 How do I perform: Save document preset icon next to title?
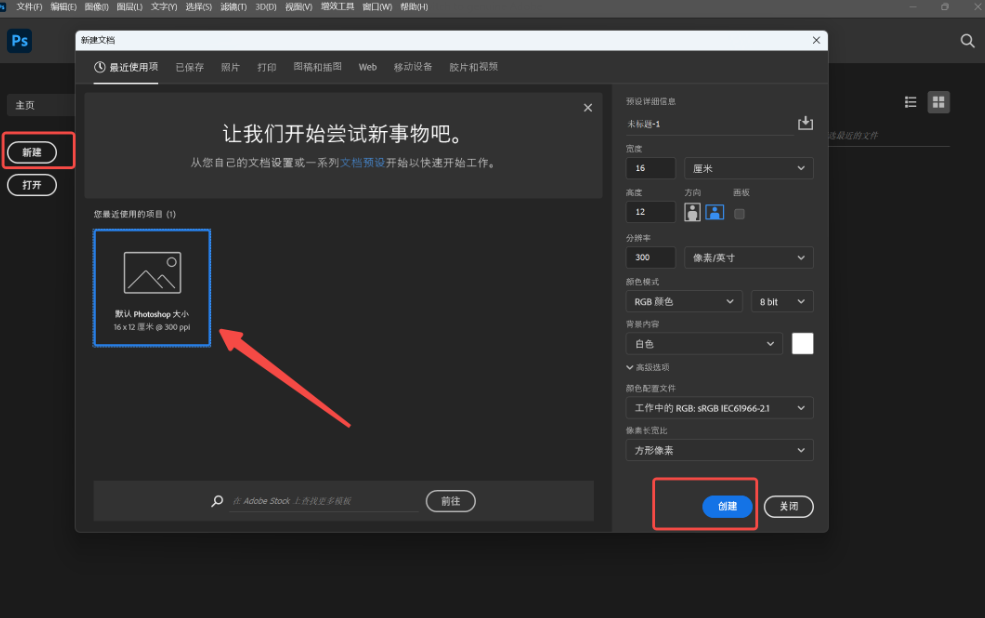(805, 123)
